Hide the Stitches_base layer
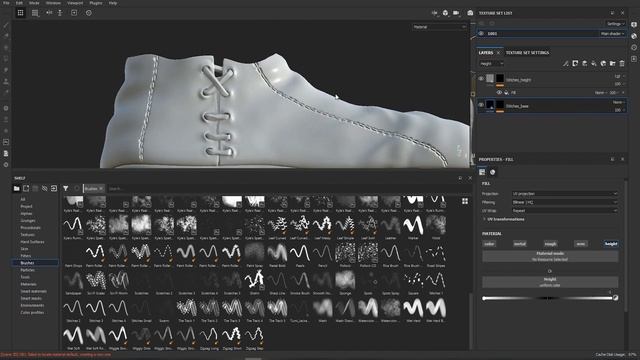This screenshot has width=640, height=360. [x=481, y=105]
